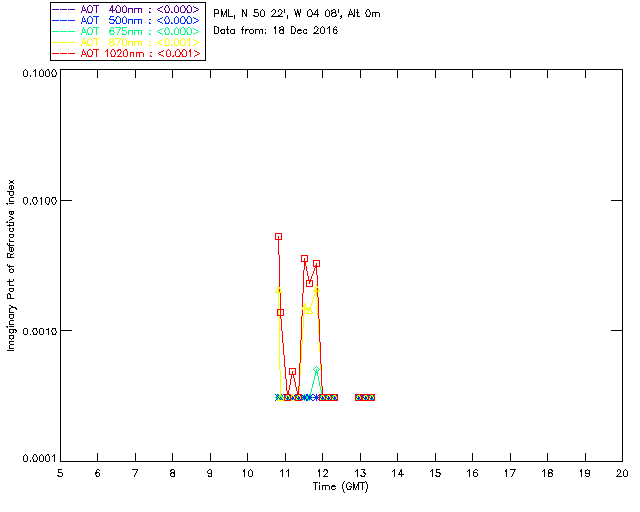Click the AOT 870nm legend entry
Viewport: 640px width, 512px height.
coord(126,42)
